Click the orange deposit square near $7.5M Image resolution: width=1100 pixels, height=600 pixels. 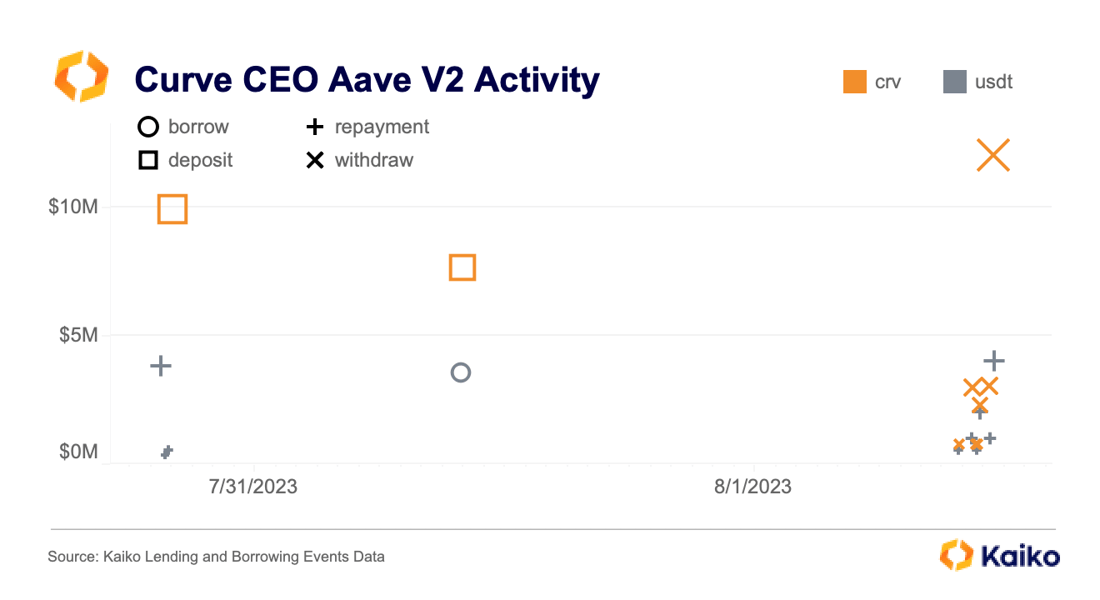(x=462, y=267)
